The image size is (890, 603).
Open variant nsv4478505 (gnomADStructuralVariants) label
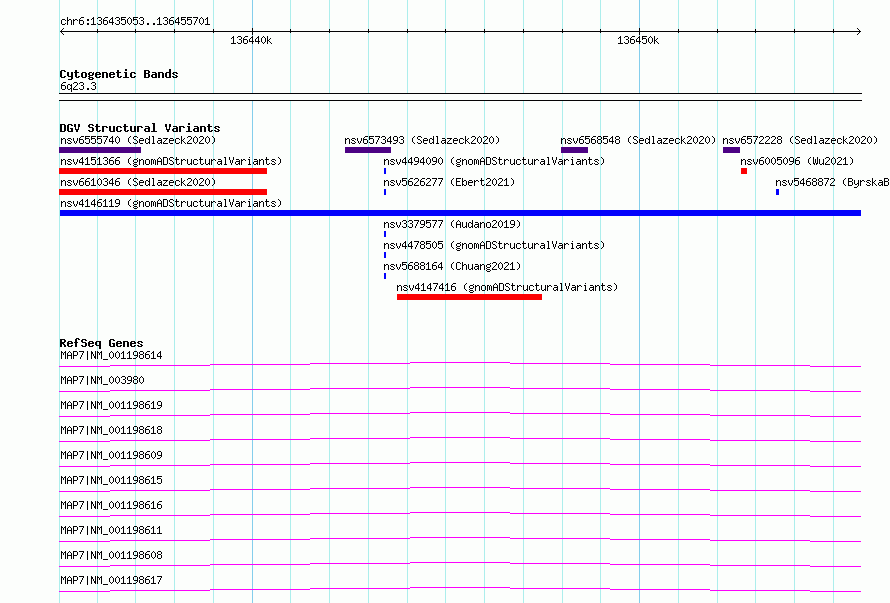coord(494,245)
